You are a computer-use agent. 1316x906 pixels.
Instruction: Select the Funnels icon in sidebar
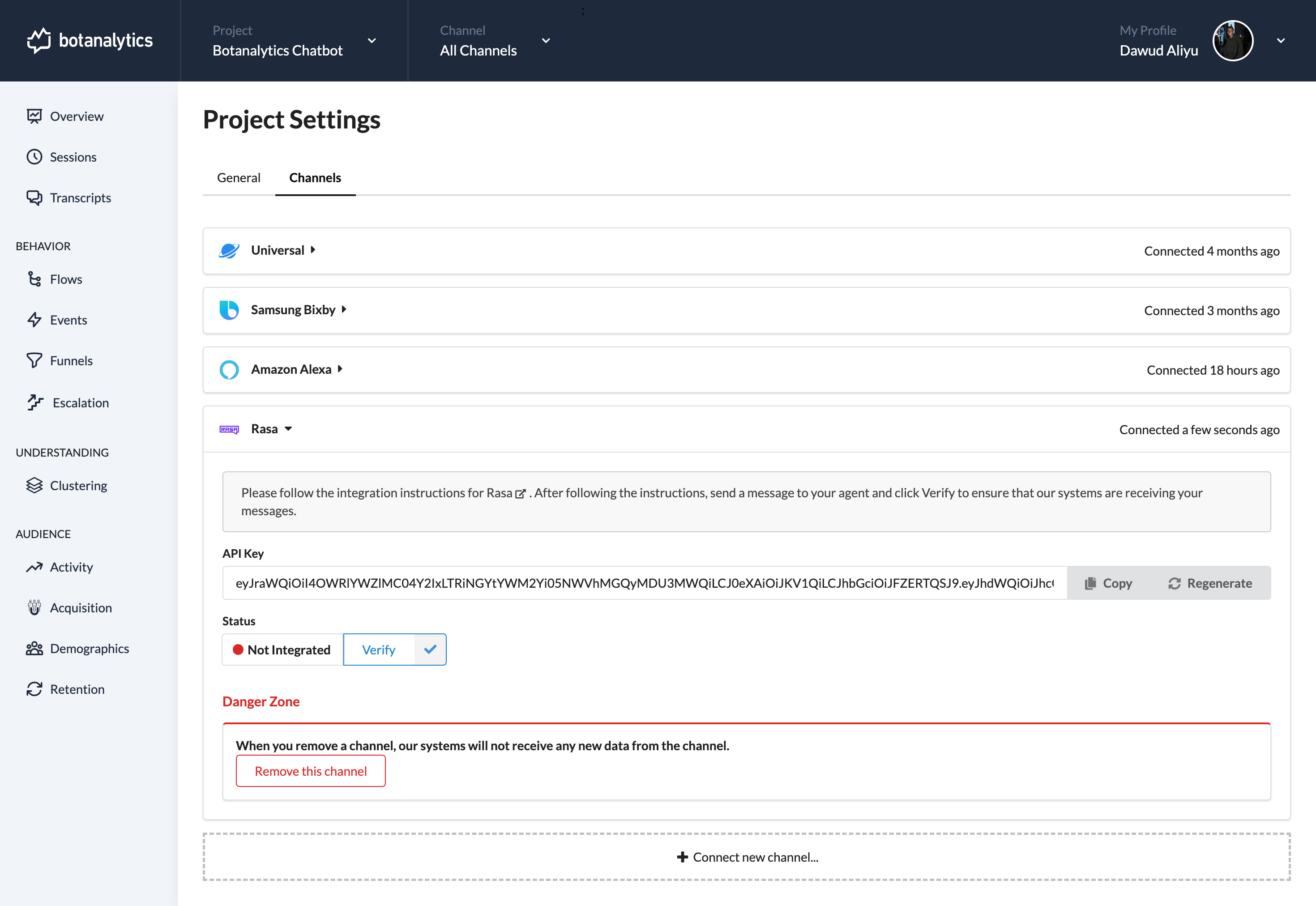[34, 360]
